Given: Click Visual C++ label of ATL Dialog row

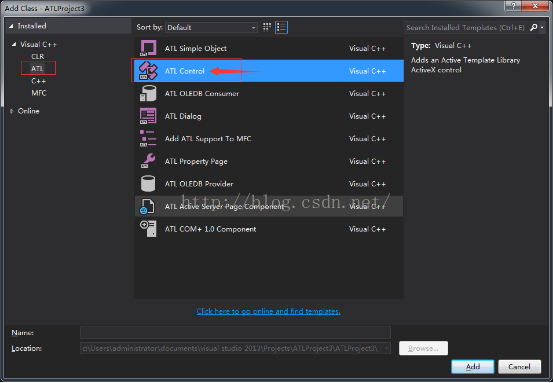Looking at the screenshot, I should point(367,116).
